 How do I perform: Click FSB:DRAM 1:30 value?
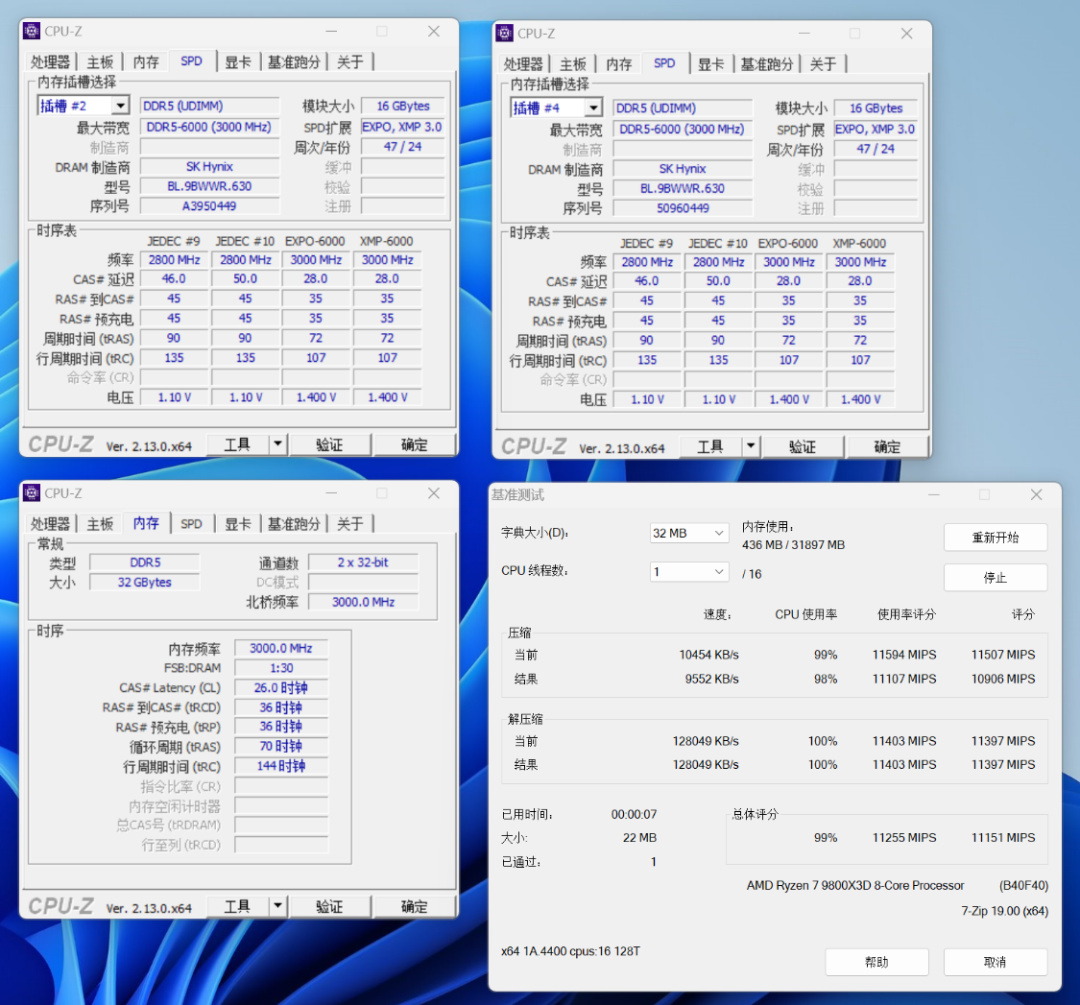(281, 668)
